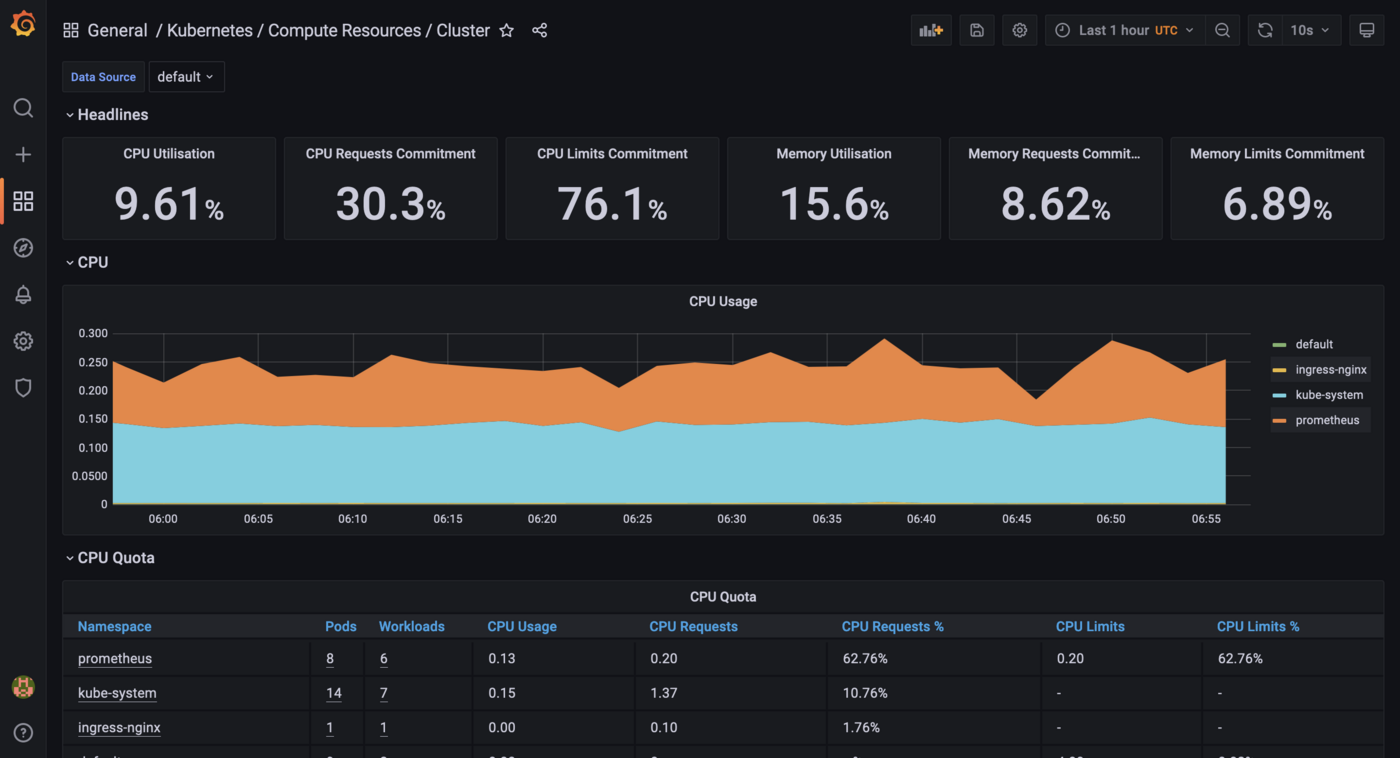
Task: Enable kiosk view mode with the TV icon
Action: point(1366,30)
